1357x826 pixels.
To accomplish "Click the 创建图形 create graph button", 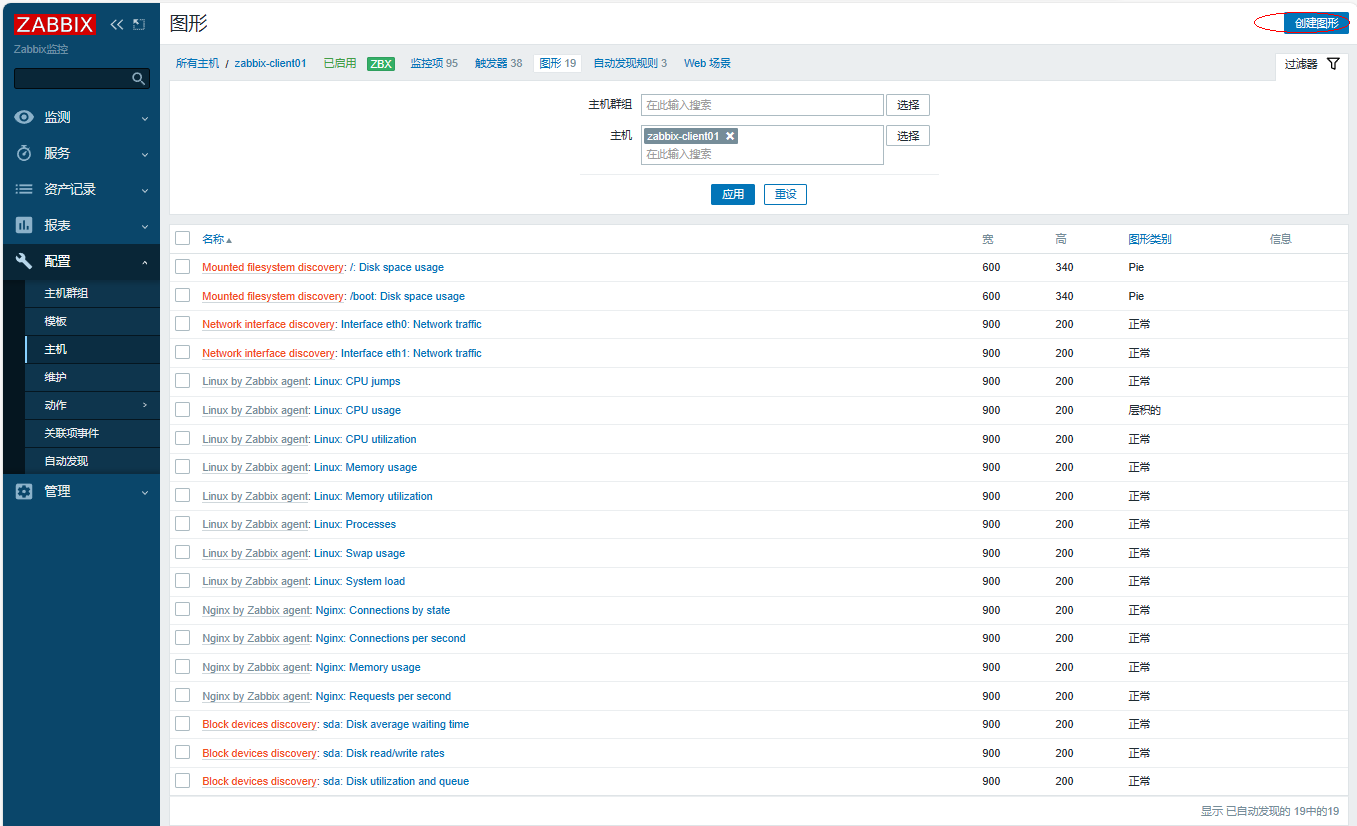I will pyautogui.click(x=1315, y=23).
